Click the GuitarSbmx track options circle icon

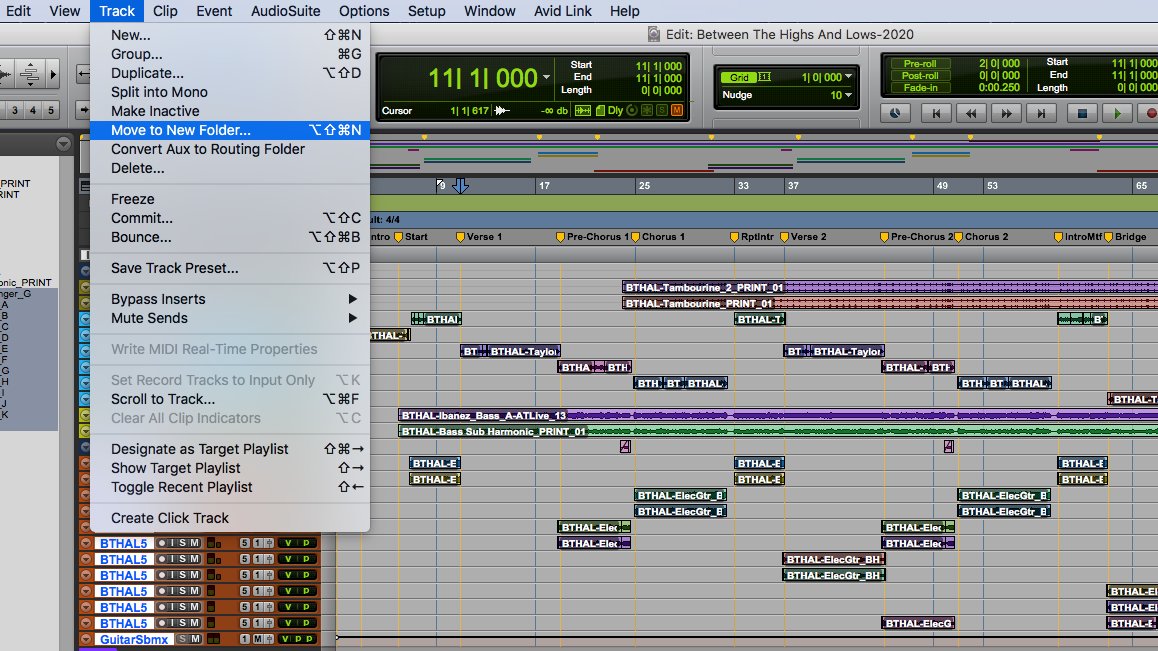click(x=86, y=638)
